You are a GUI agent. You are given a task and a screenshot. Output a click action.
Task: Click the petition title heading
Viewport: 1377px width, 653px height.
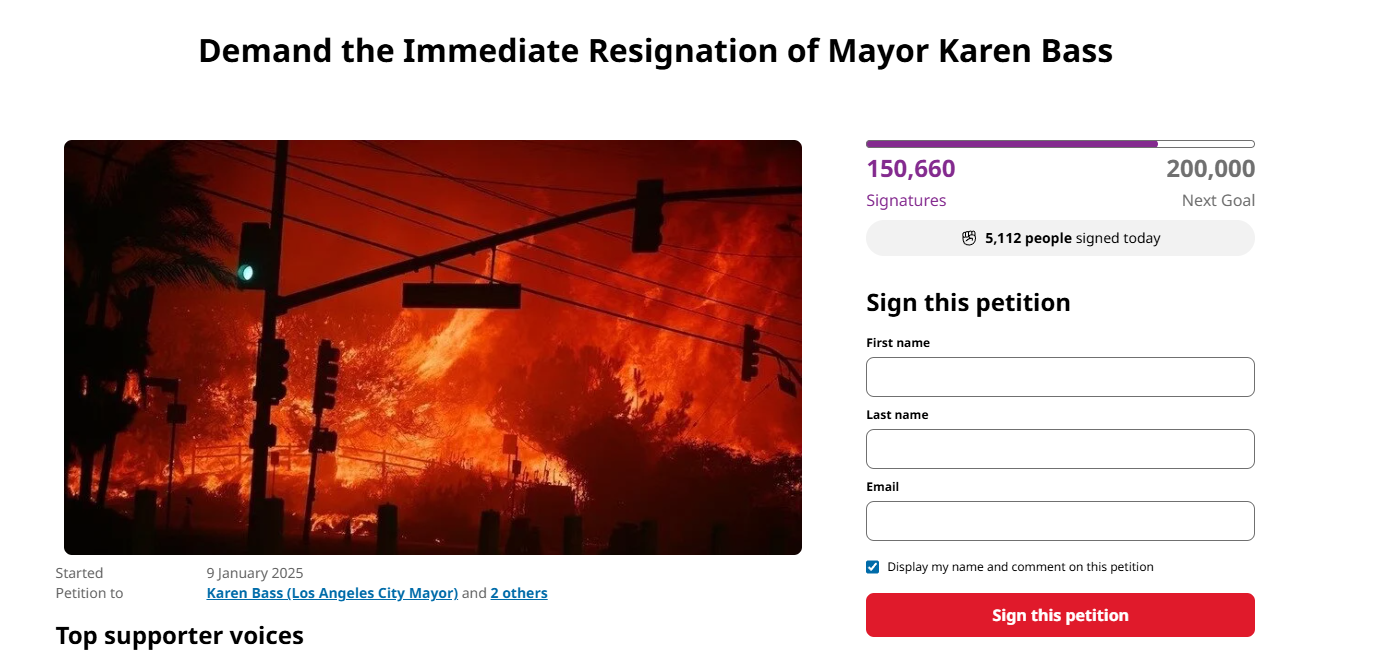pyautogui.click(x=655, y=50)
